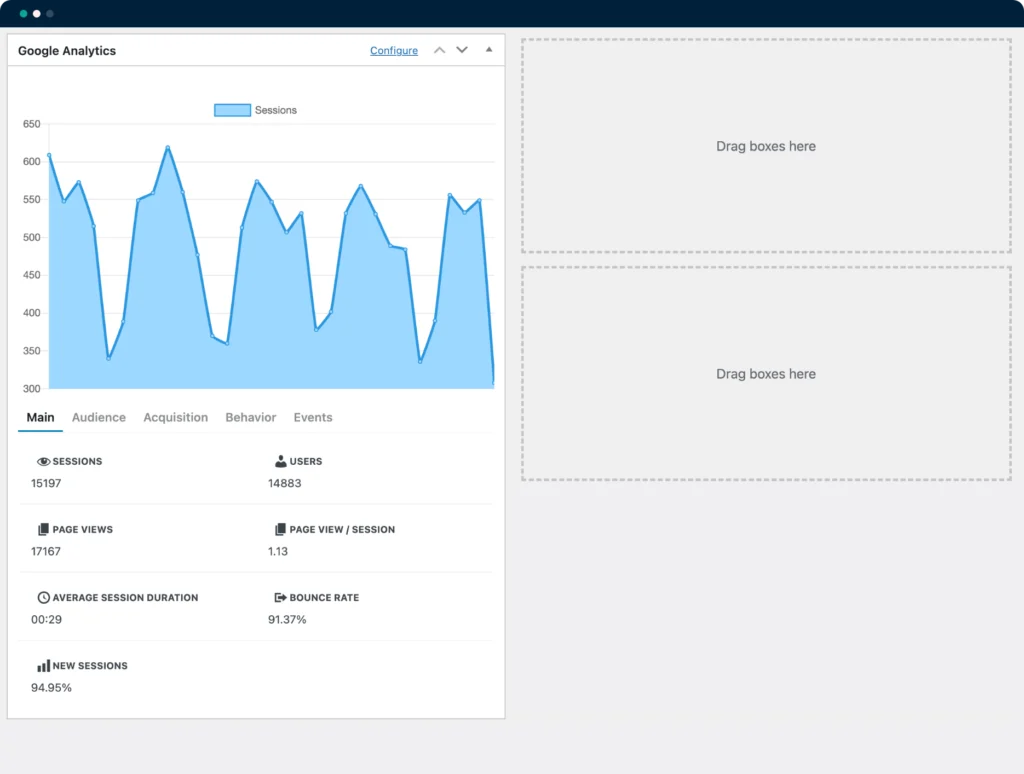Collapse the Google Analytics panel with triangle
Screen dimensions: 1024x774
click(489, 50)
